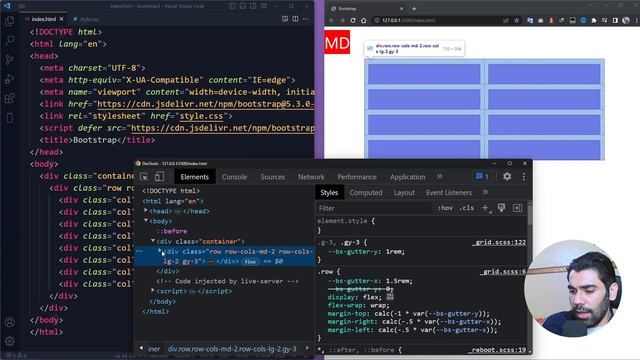Open flexbox editor next to display flex
The image size is (640, 360).
pyautogui.click(x=390, y=297)
